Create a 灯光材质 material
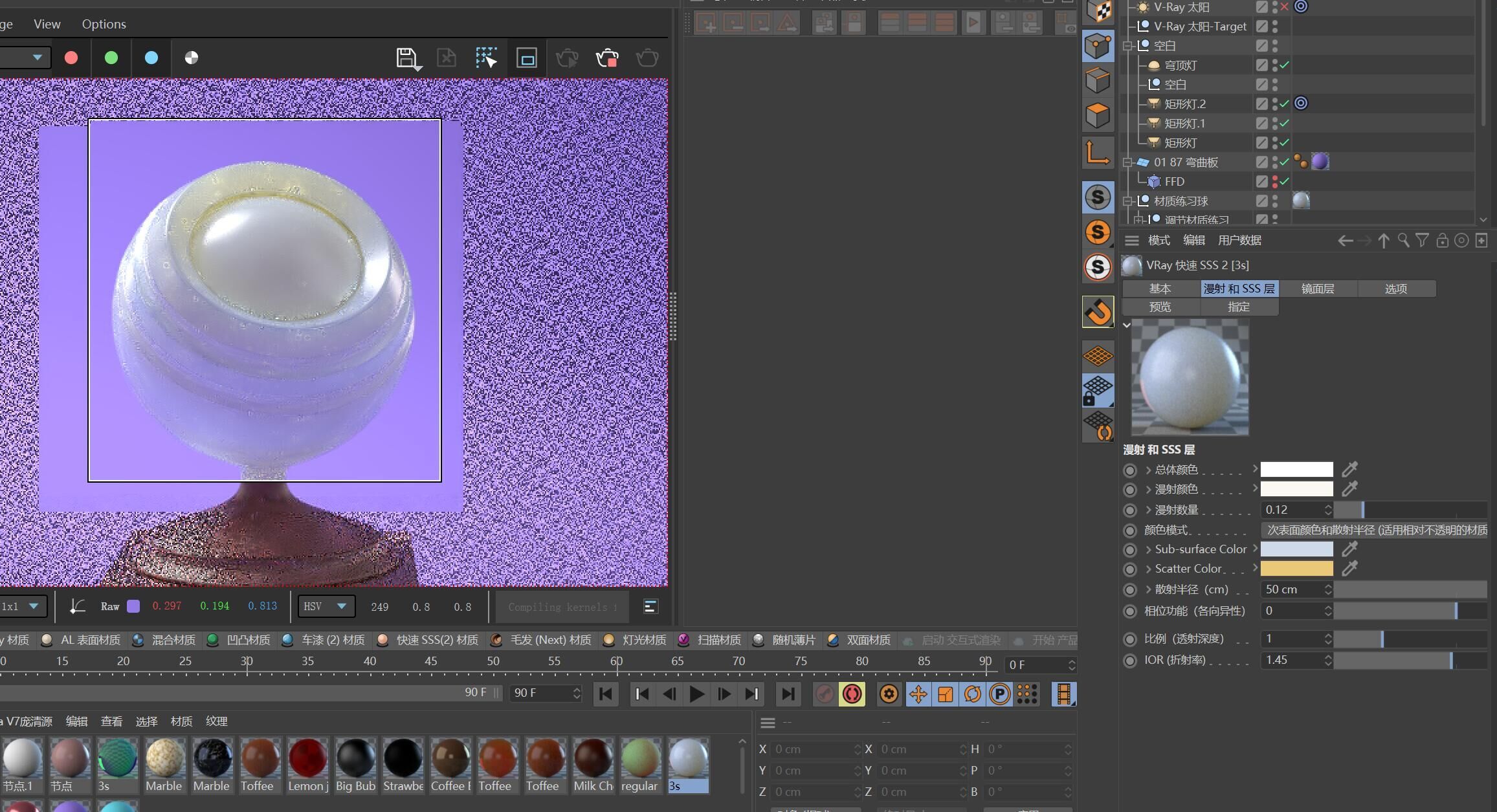1497x812 pixels. tap(634, 640)
